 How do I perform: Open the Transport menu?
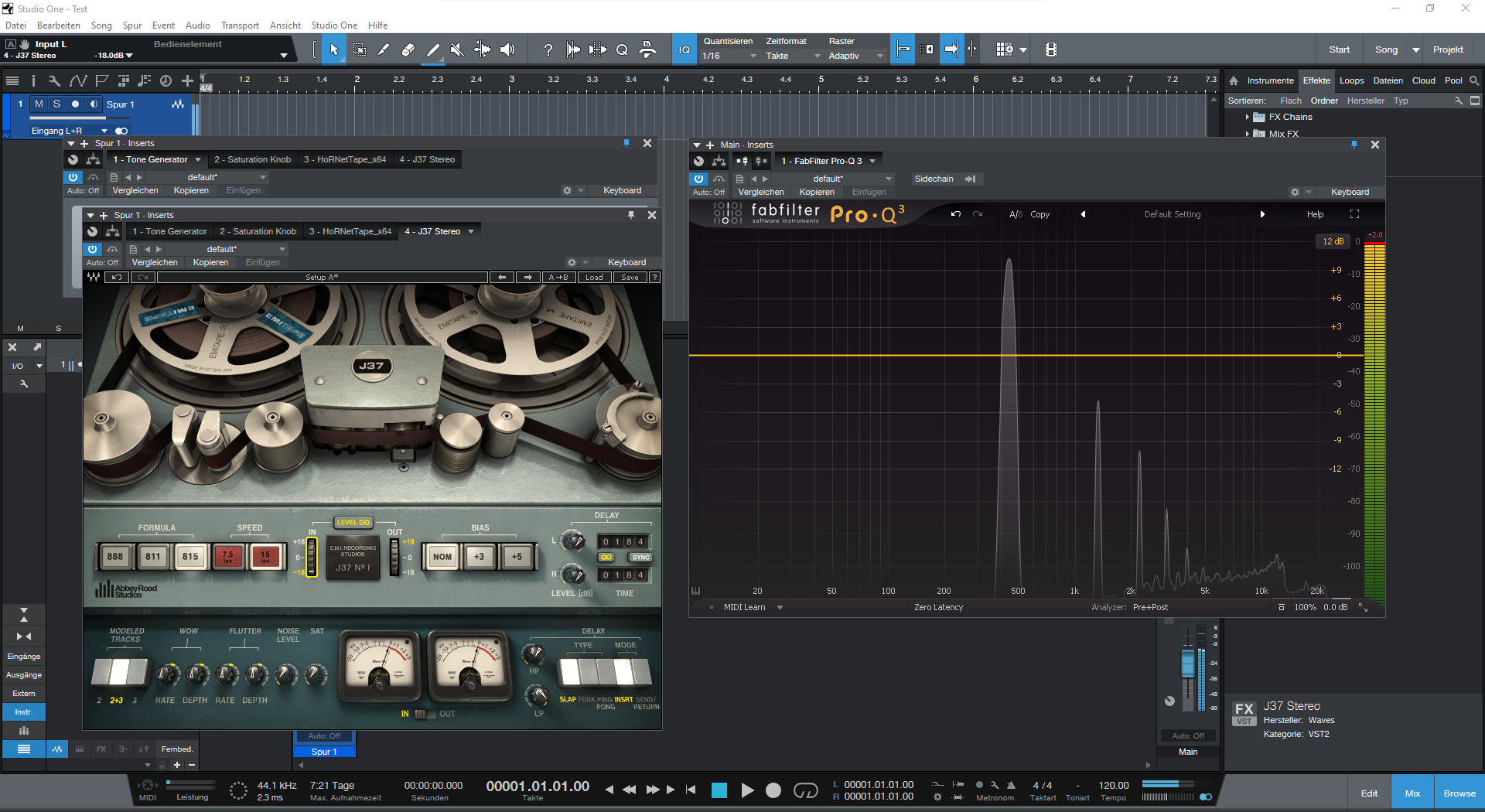click(240, 26)
